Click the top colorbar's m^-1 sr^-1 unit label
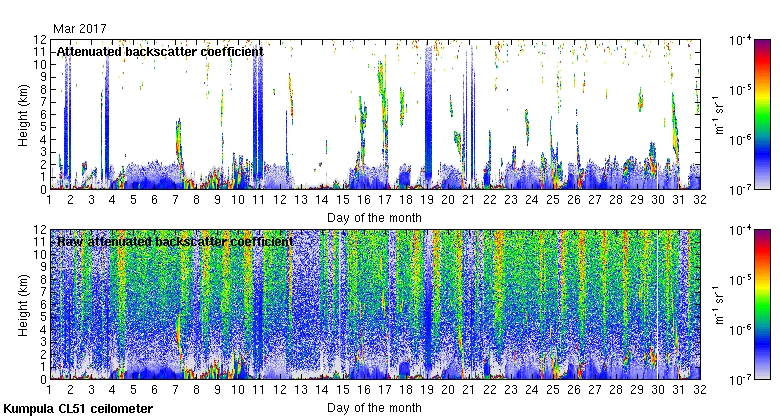The width and height of the screenshot is (780, 420). coord(719,115)
